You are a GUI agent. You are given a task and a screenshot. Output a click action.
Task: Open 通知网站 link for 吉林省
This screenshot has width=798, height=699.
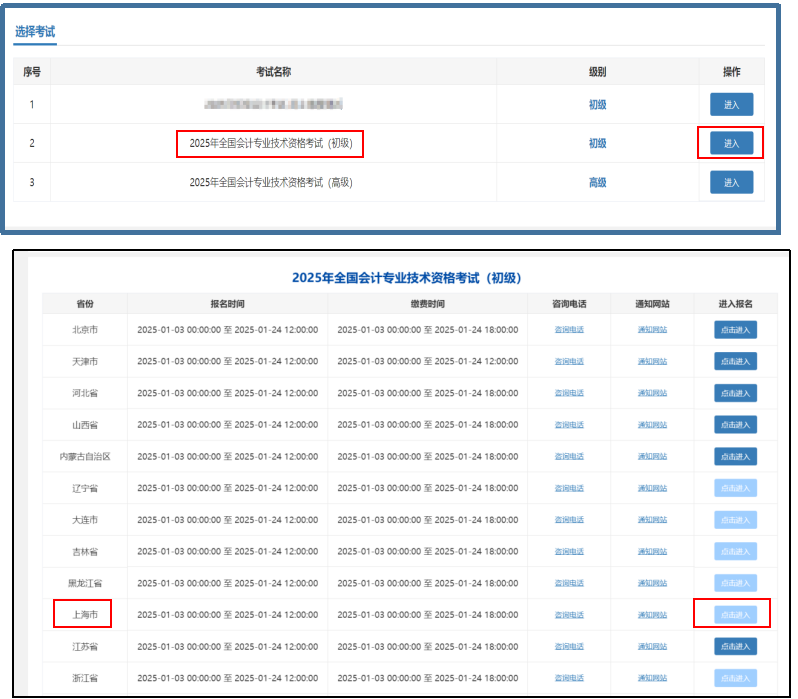[x=653, y=551]
